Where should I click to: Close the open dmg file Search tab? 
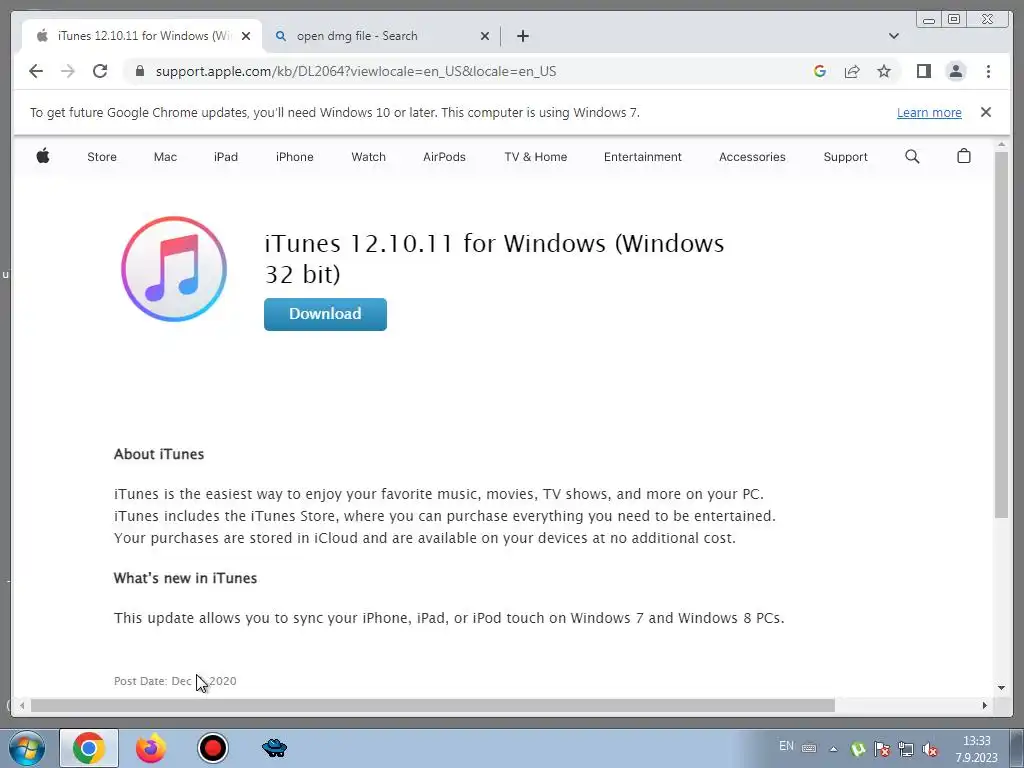485,36
